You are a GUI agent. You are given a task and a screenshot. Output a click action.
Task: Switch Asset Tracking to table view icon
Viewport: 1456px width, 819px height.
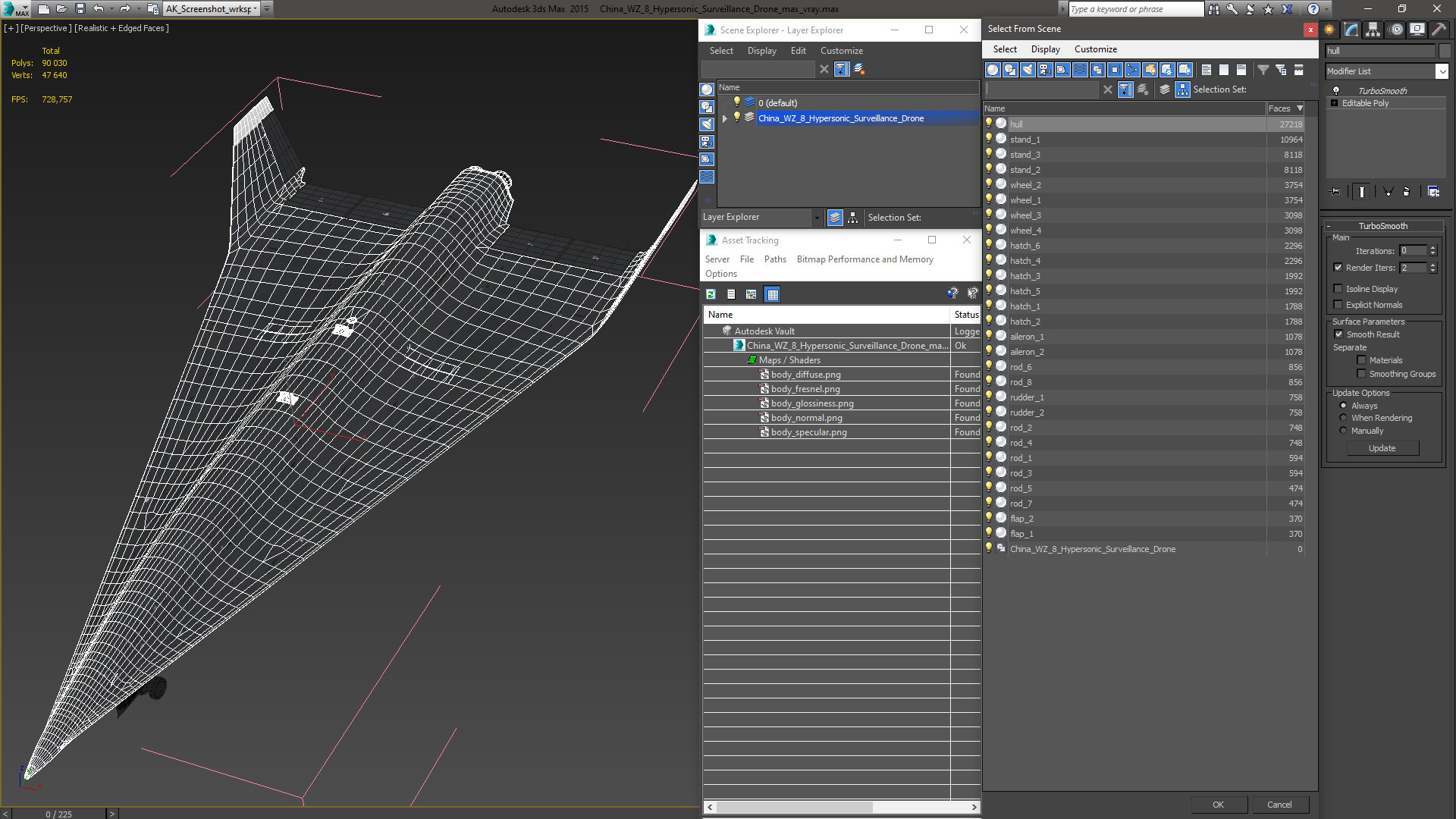[x=772, y=294]
